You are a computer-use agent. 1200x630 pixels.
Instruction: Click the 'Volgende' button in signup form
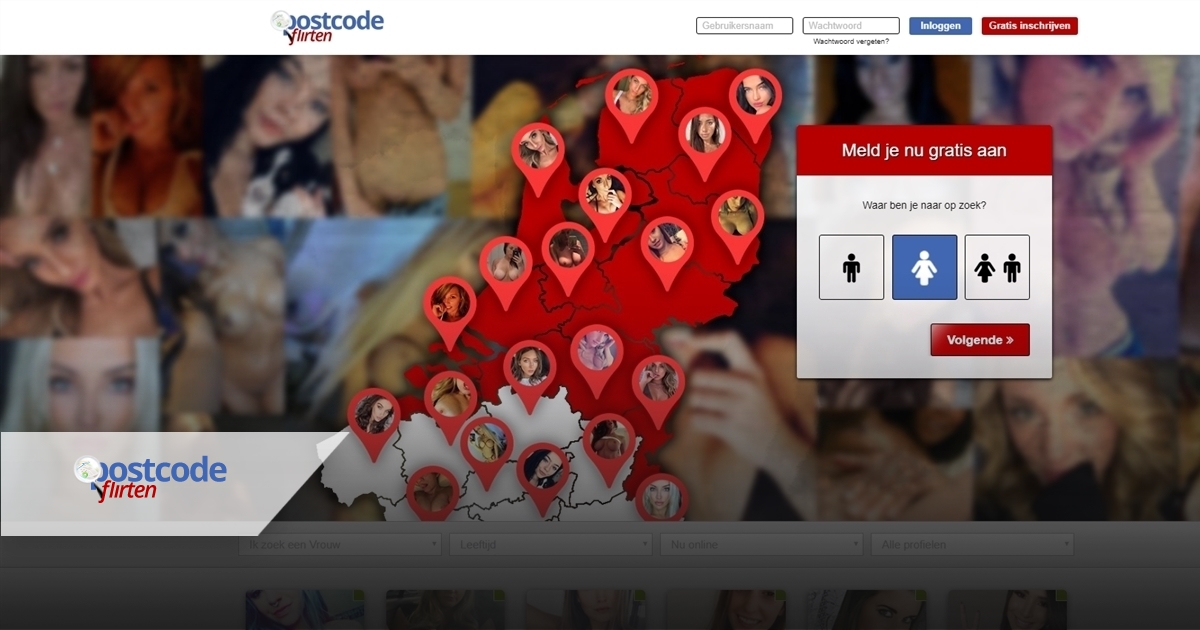[979, 340]
